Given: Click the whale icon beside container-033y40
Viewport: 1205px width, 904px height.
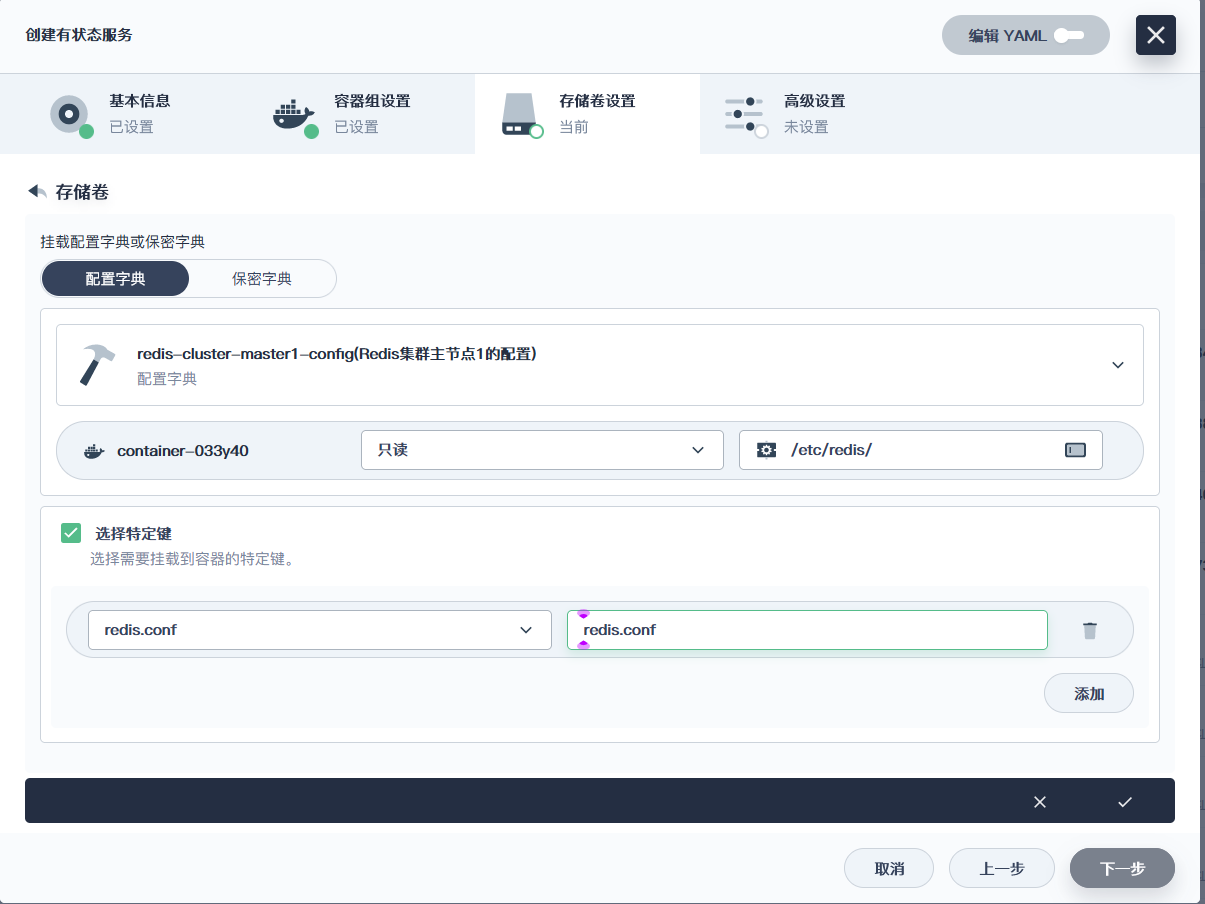Looking at the screenshot, I should click(x=94, y=451).
